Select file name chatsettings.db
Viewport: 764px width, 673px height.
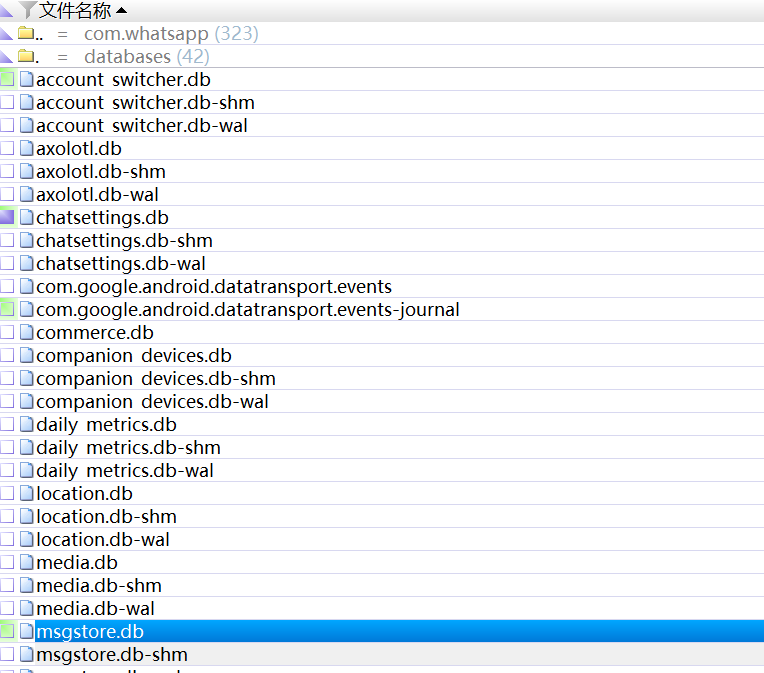point(102,217)
